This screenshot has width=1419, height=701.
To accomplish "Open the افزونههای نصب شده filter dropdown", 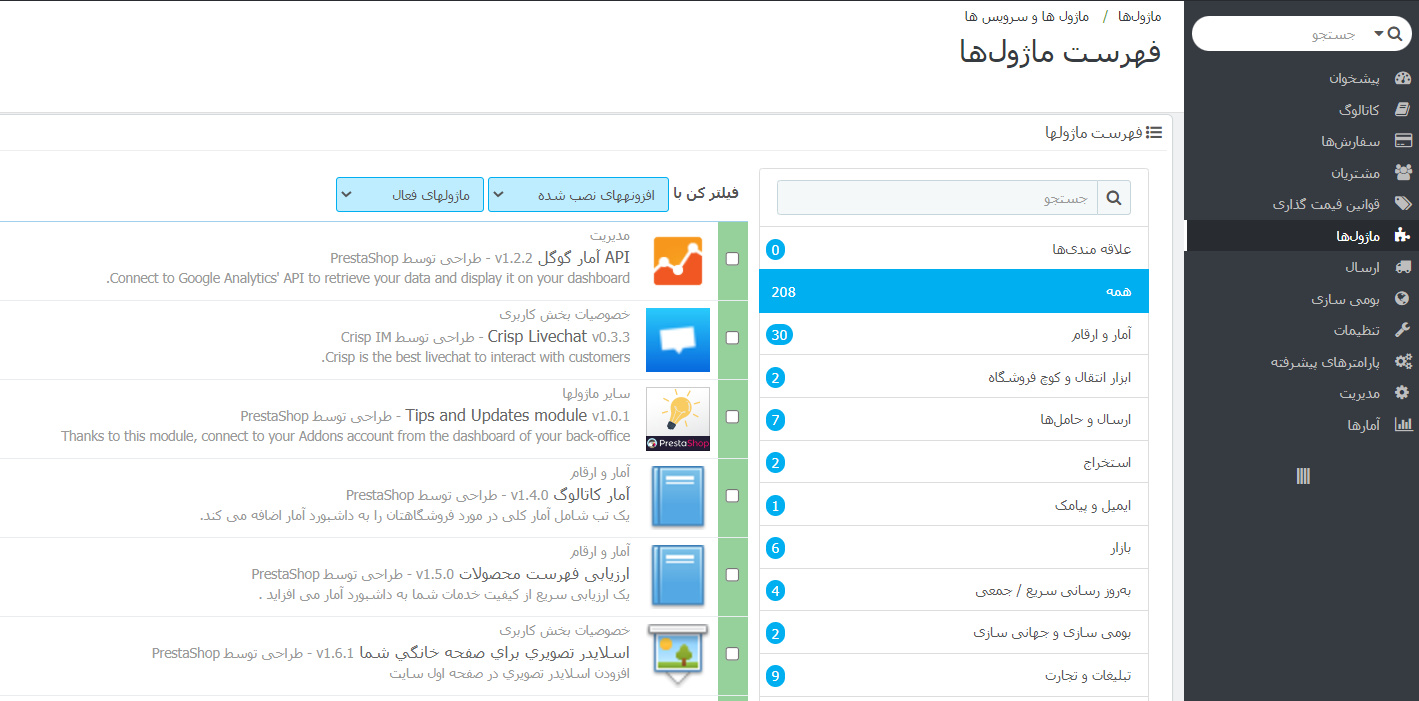I will tap(578, 195).
